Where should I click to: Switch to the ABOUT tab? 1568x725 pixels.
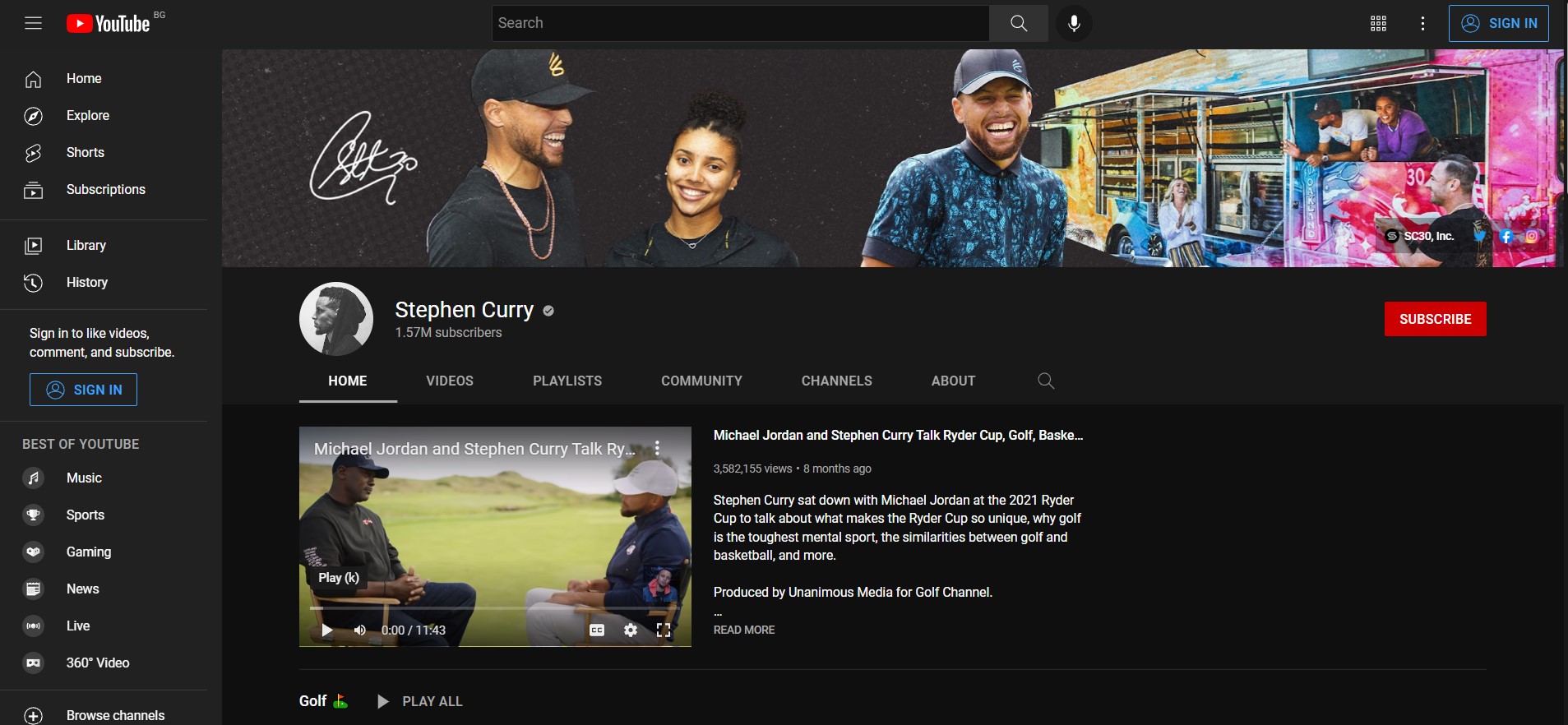[x=953, y=381]
